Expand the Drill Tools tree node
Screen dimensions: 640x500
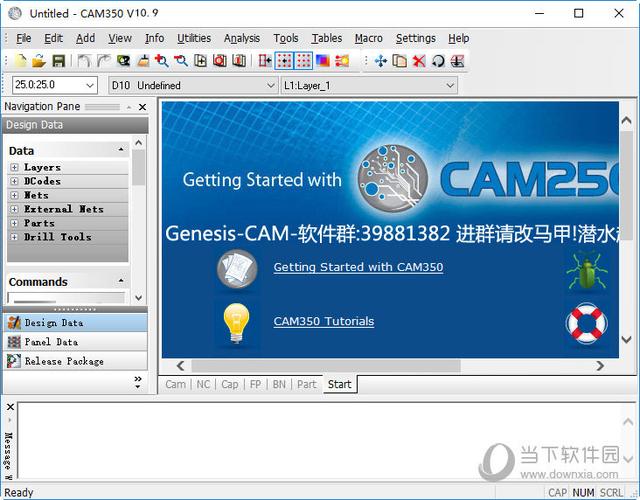click(x=14, y=237)
